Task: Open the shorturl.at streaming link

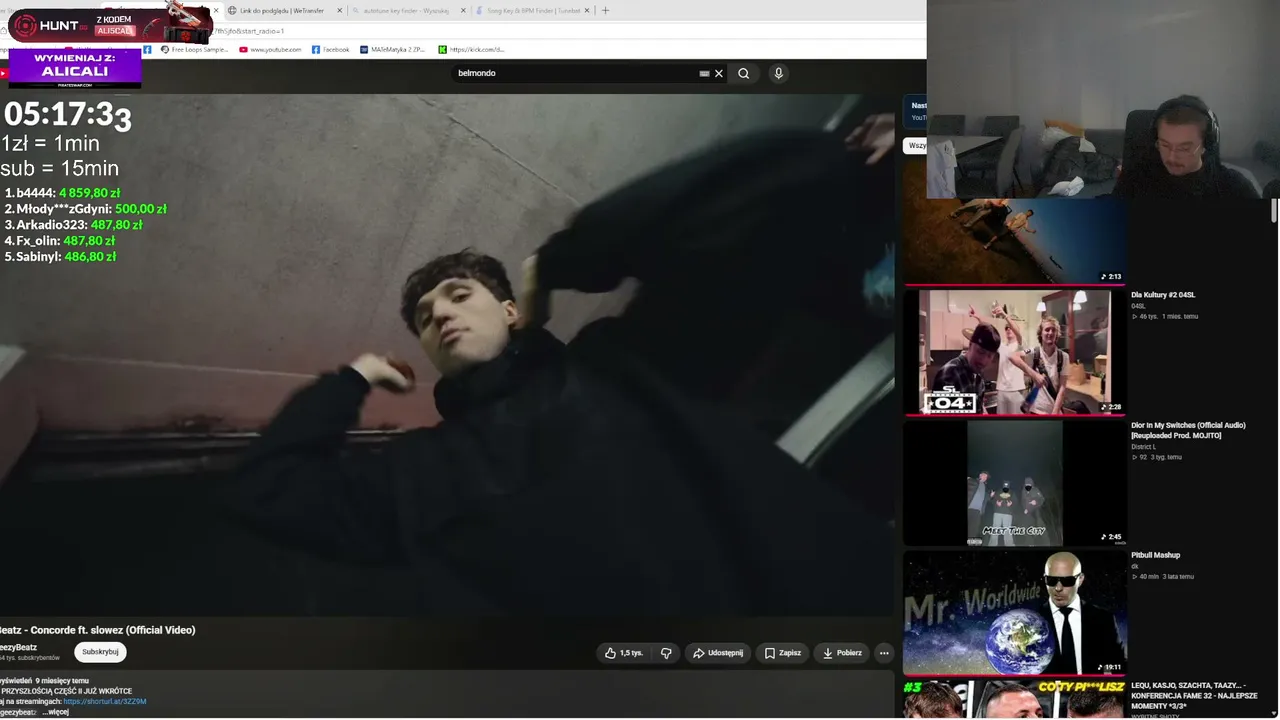Action: (x=105, y=701)
